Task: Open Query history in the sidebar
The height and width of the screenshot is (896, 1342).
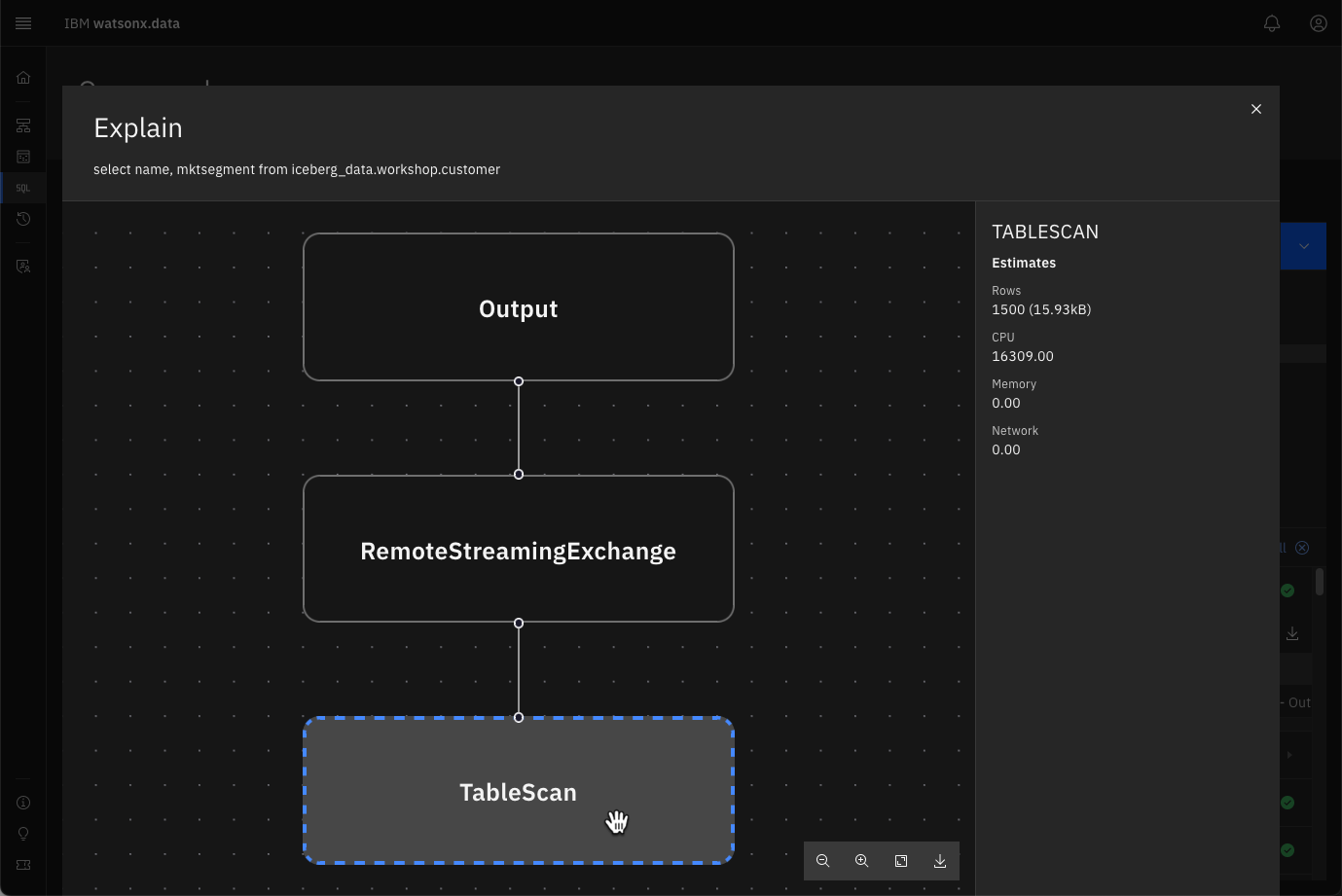Action: pos(23,219)
